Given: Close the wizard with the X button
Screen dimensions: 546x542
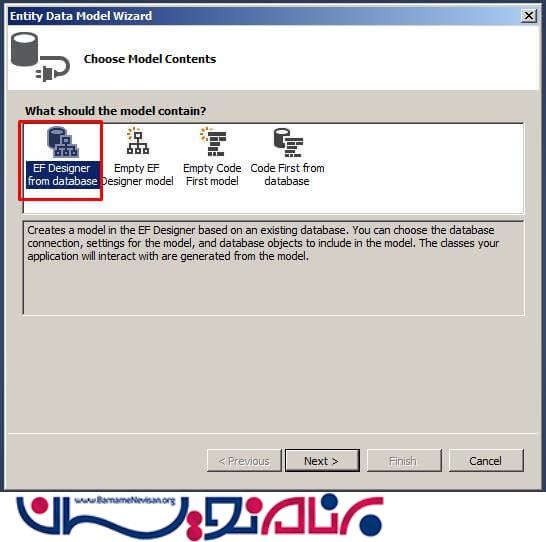Looking at the screenshot, I should pyautogui.click(x=529, y=16).
